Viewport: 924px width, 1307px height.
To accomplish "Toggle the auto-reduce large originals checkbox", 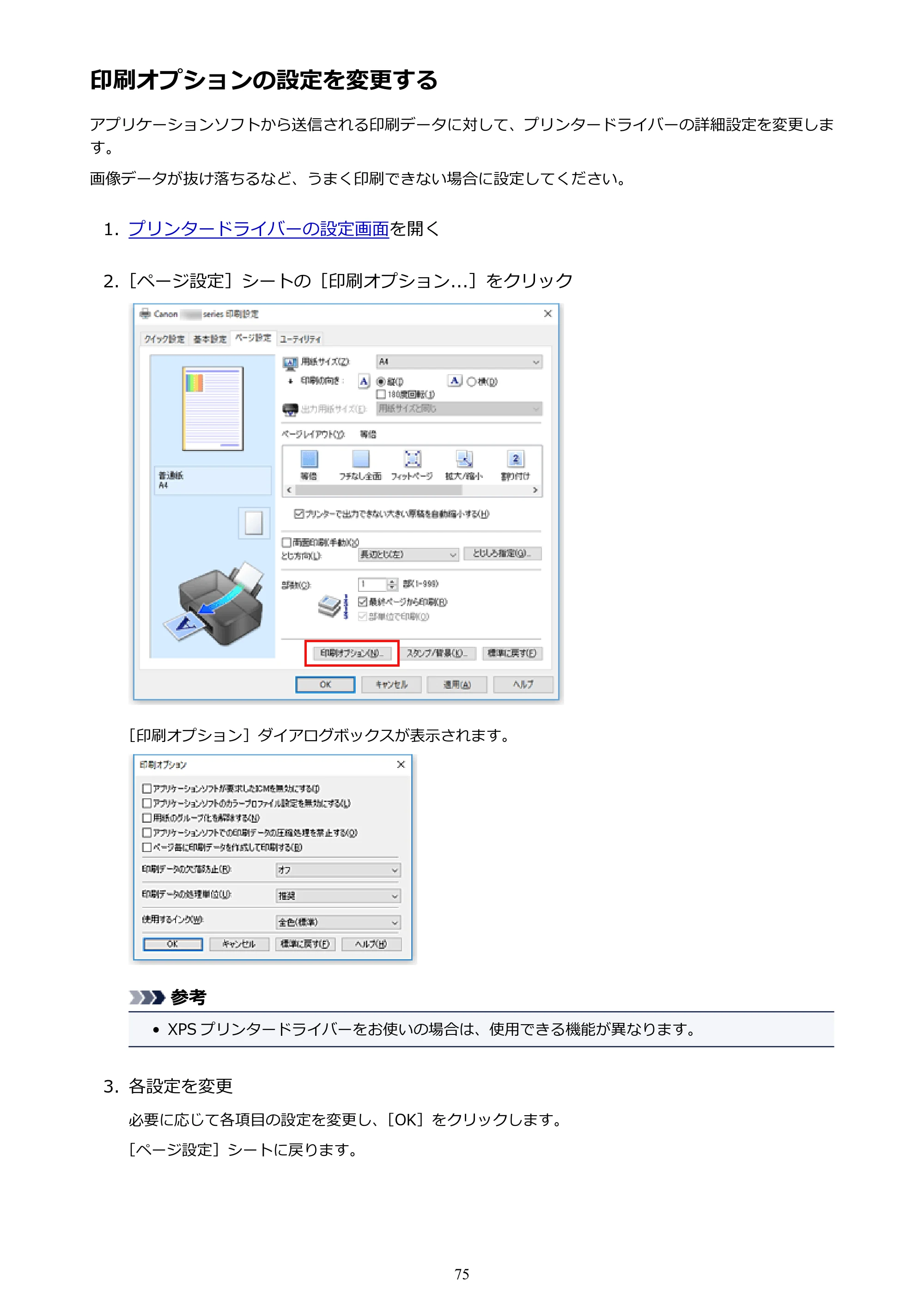I will [298, 513].
